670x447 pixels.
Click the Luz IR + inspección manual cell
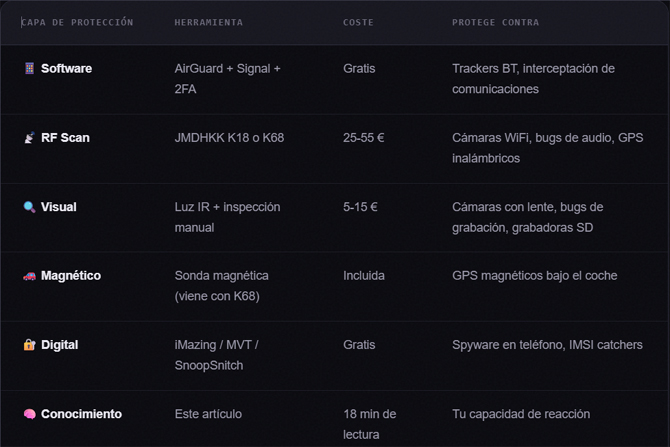227,217
